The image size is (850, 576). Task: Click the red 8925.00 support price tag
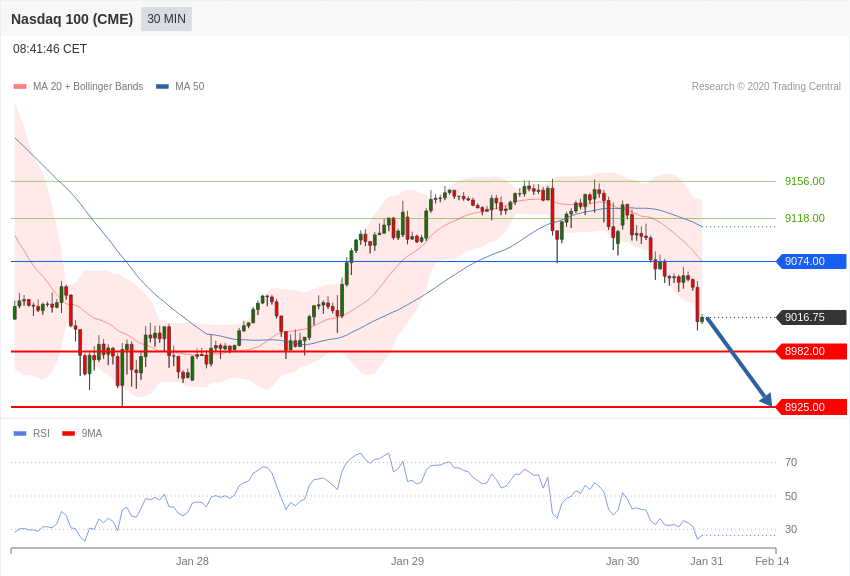coord(812,407)
